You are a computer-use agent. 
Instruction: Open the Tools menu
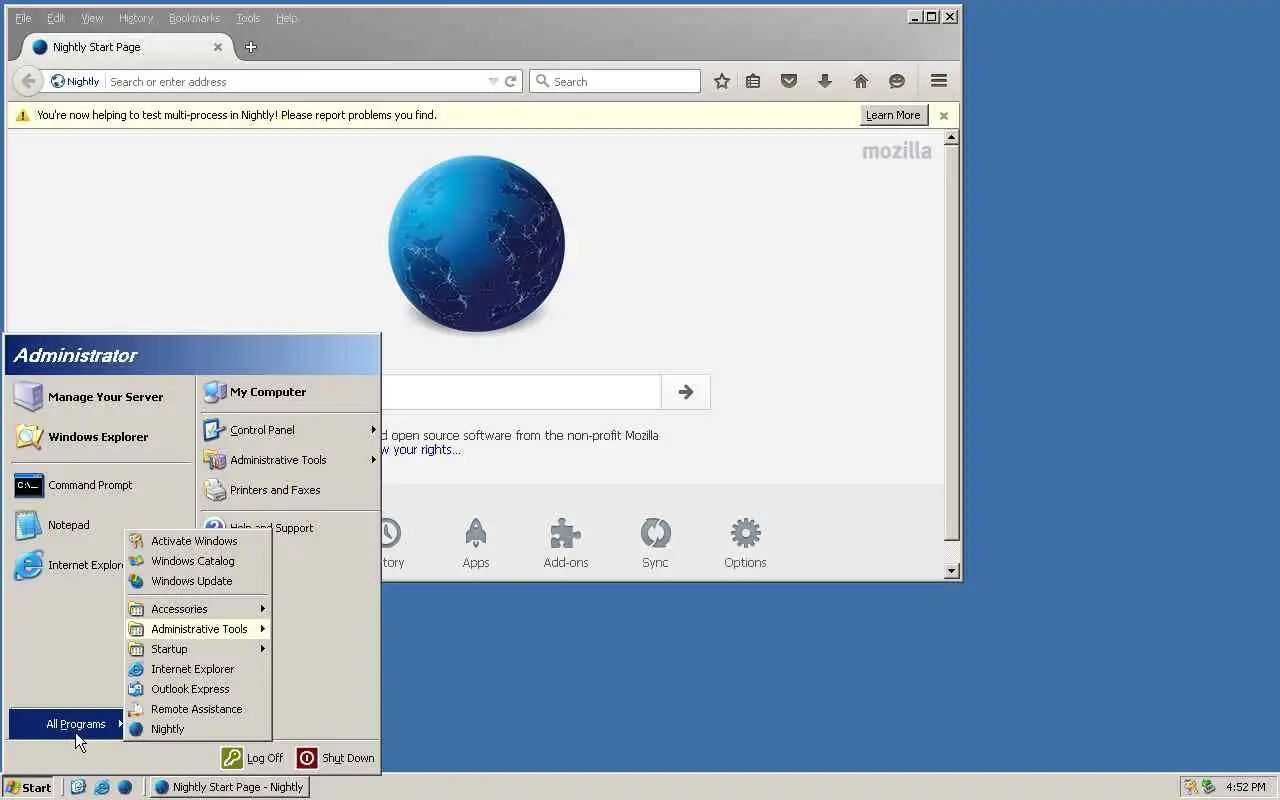(248, 18)
